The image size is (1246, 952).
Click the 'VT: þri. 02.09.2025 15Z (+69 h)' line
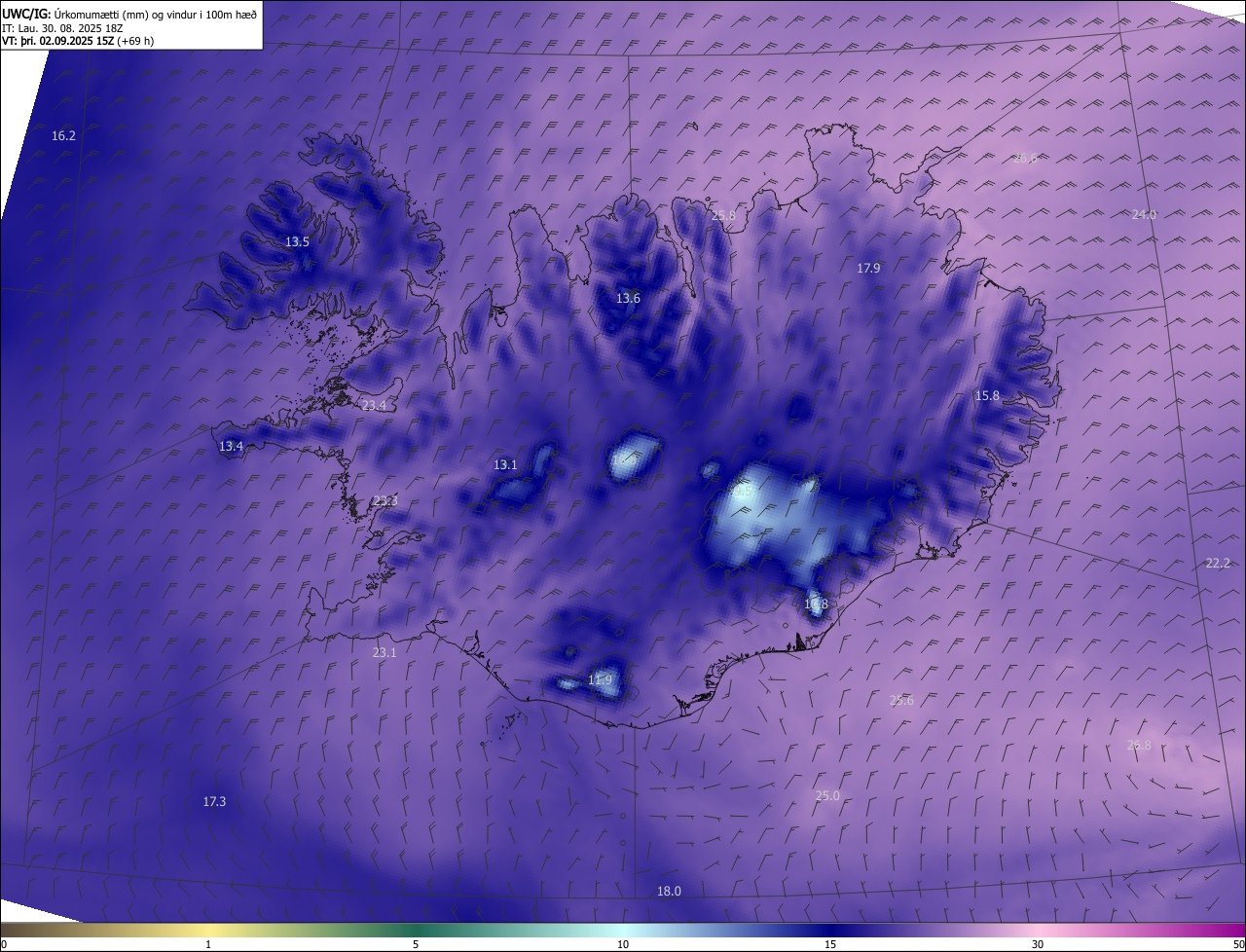[x=78, y=41]
